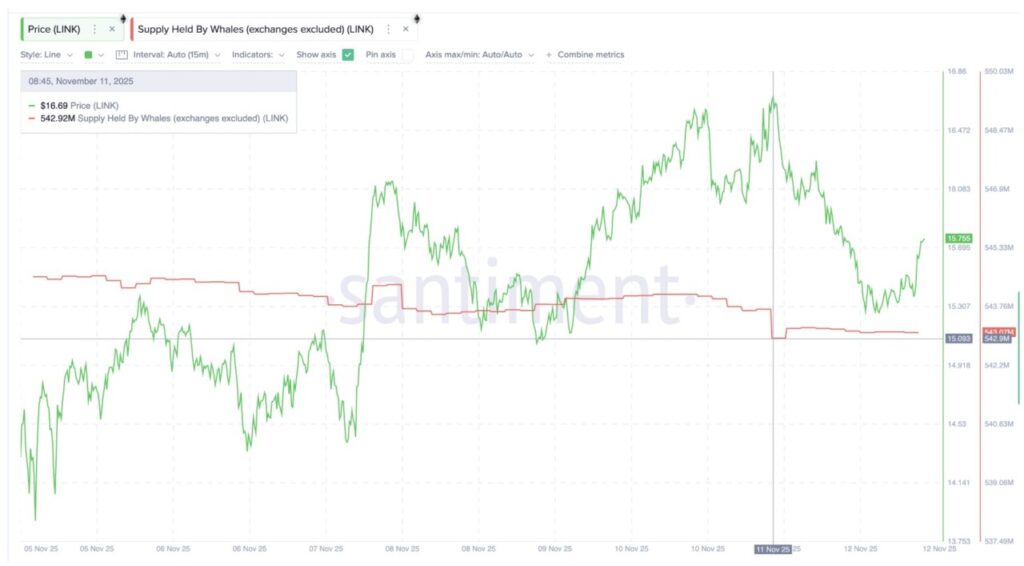Enable the Pin axis checkbox

(407, 55)
